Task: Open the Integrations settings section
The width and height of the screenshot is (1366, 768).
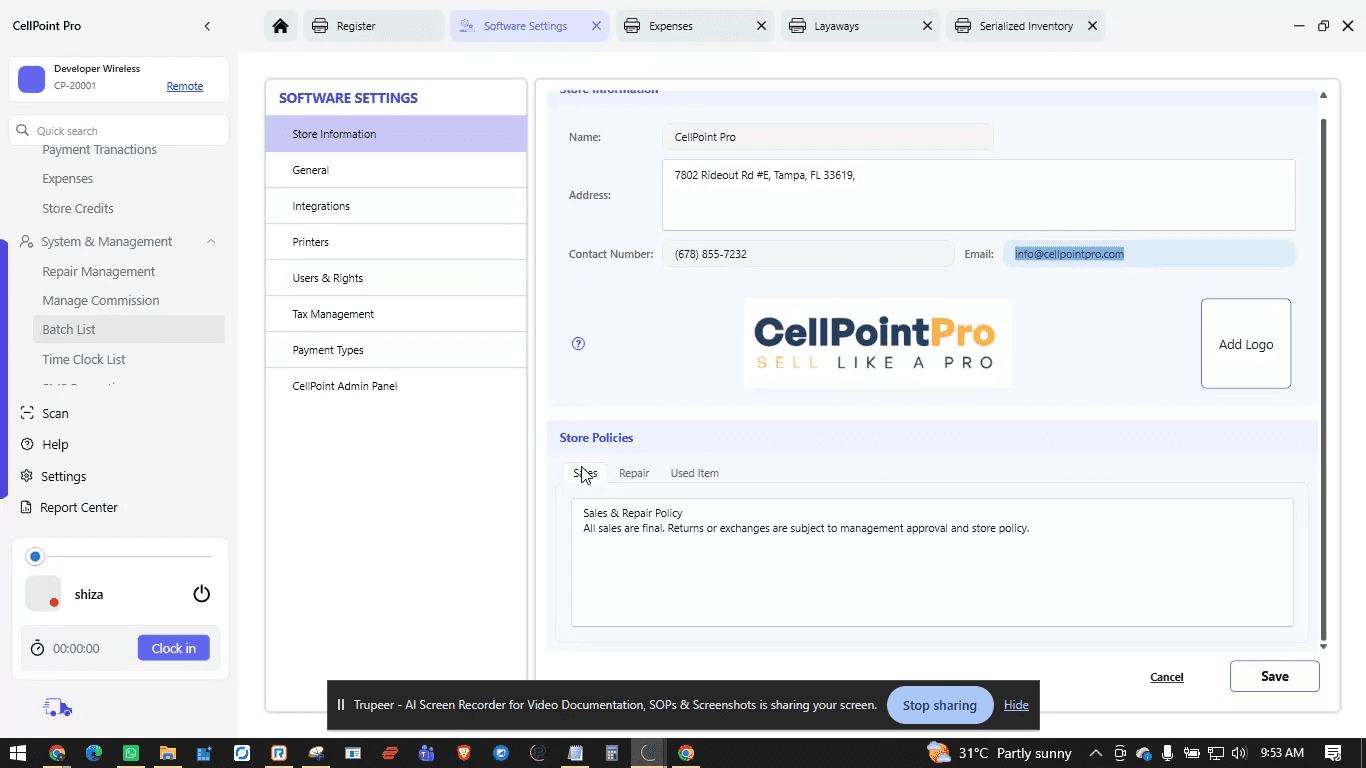Action: click(x=396, y=206)
